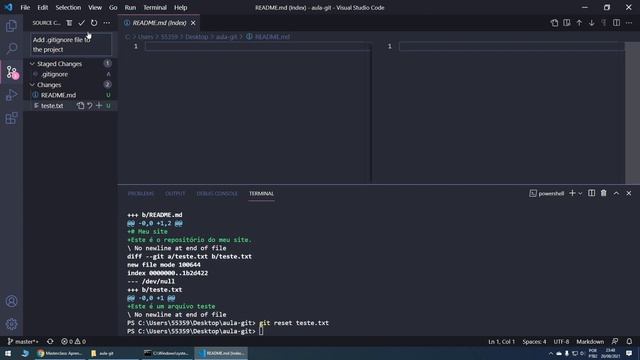Switch to the C:\Windows\system taskbar window
Viewport: 640px width, 360px height.
tap(167, 353)
